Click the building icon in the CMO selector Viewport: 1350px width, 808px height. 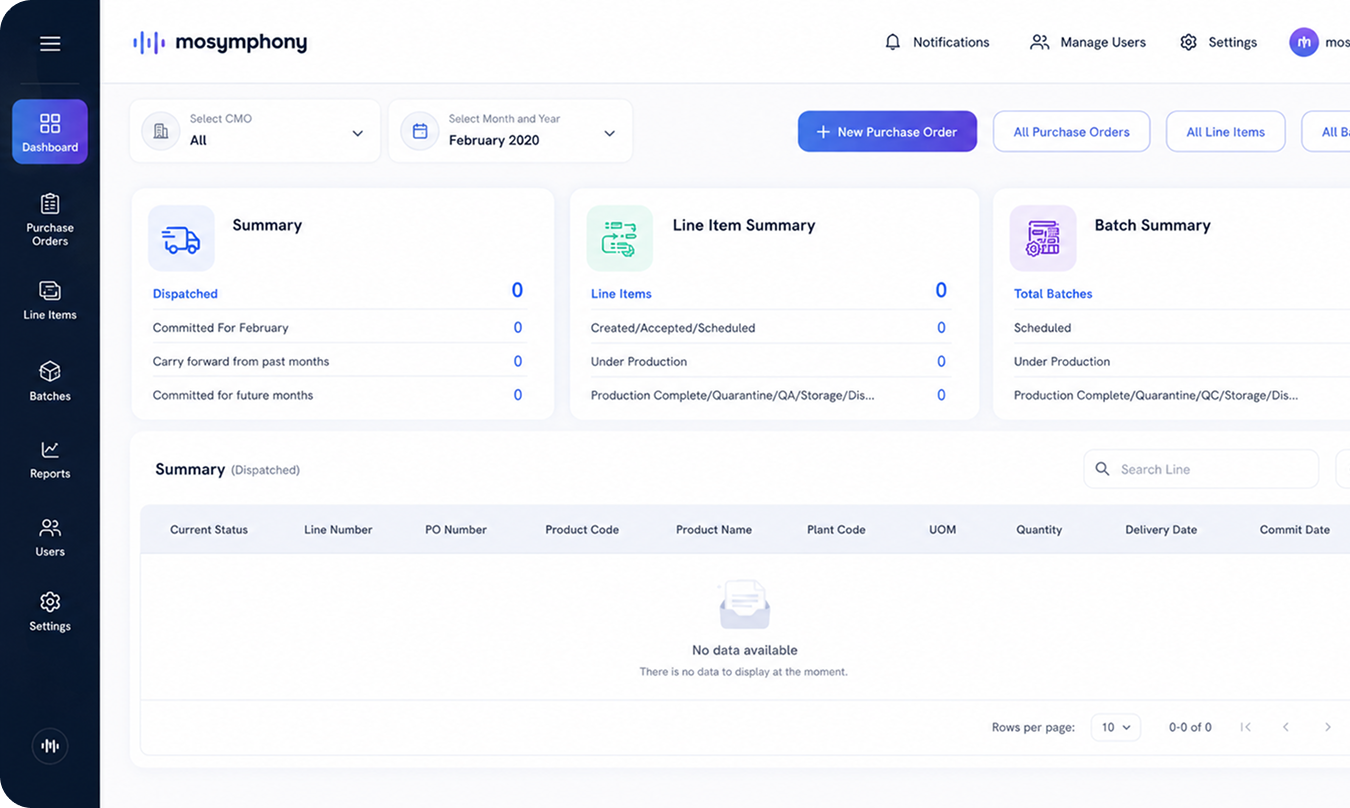161,131
